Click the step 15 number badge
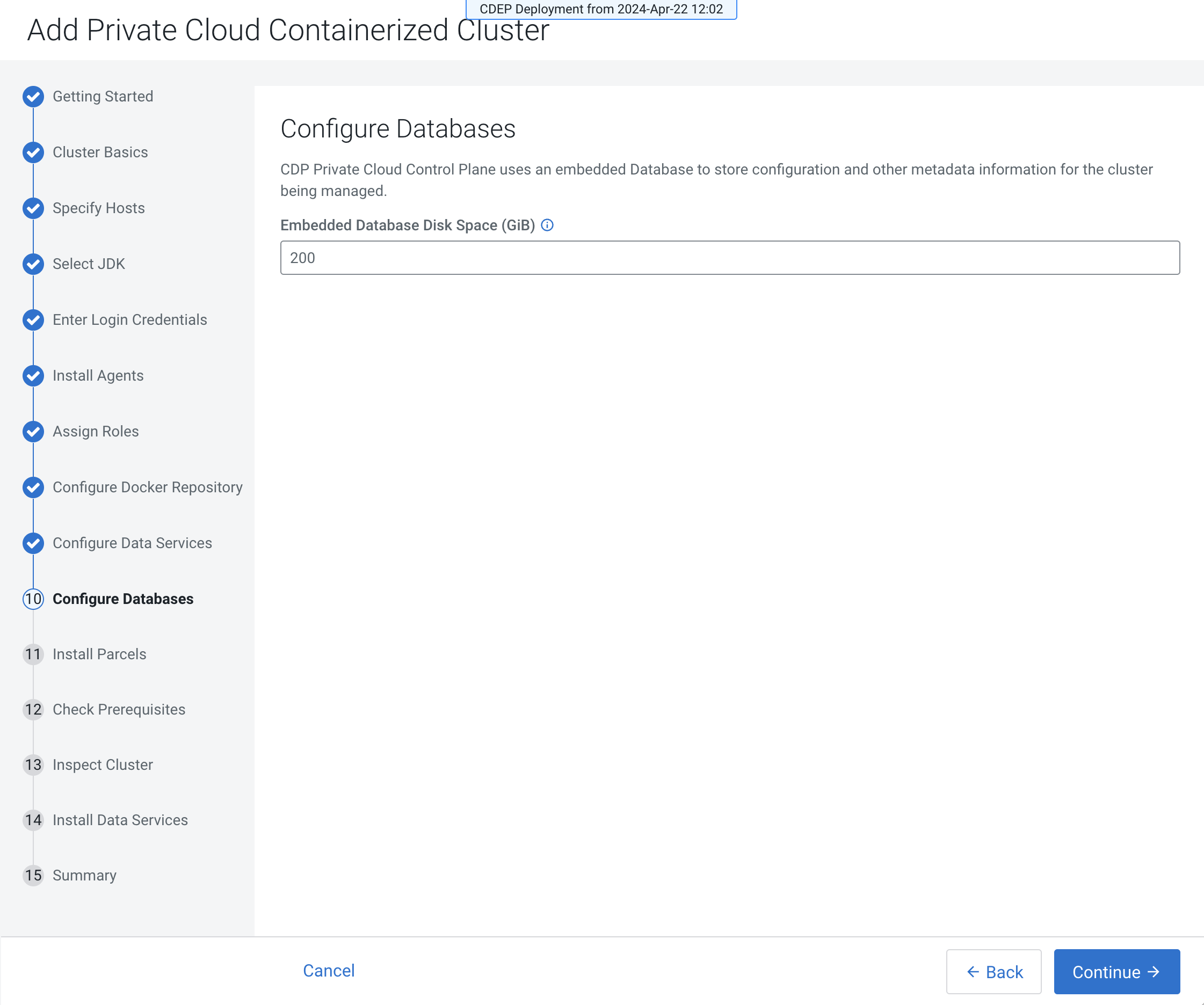 click(x=33, y=876)
